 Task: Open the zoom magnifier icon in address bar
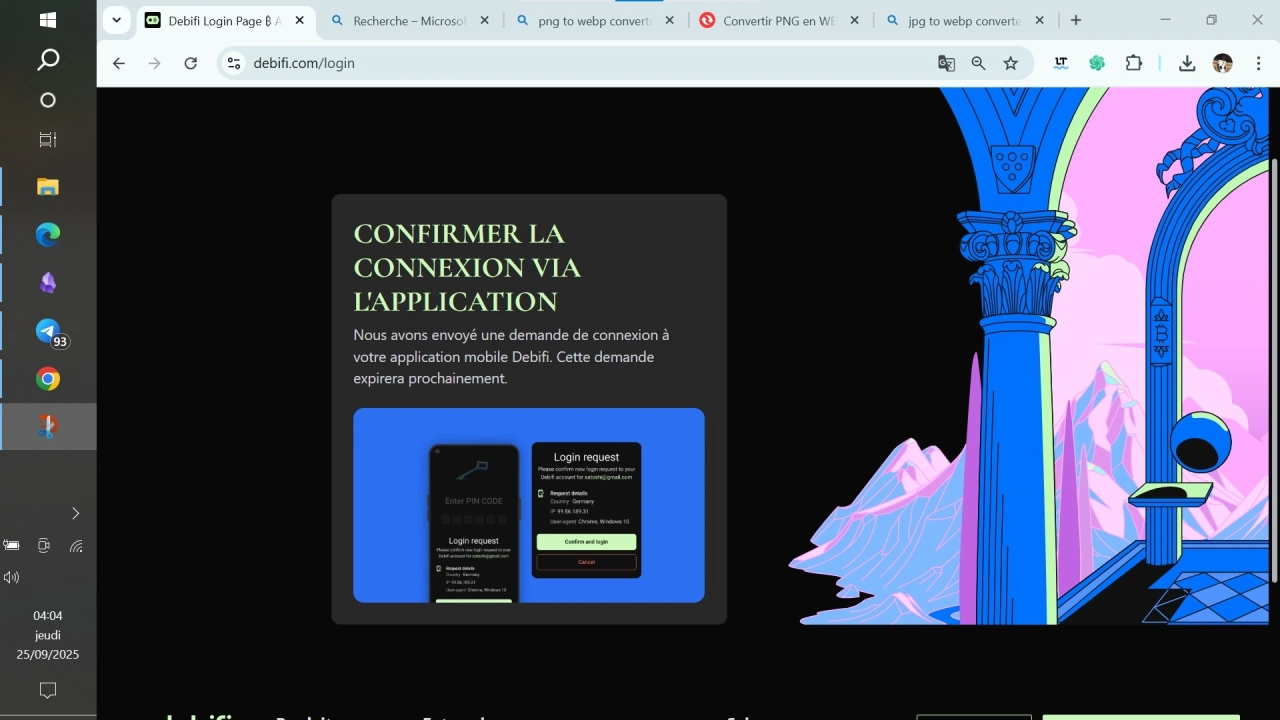978,63
